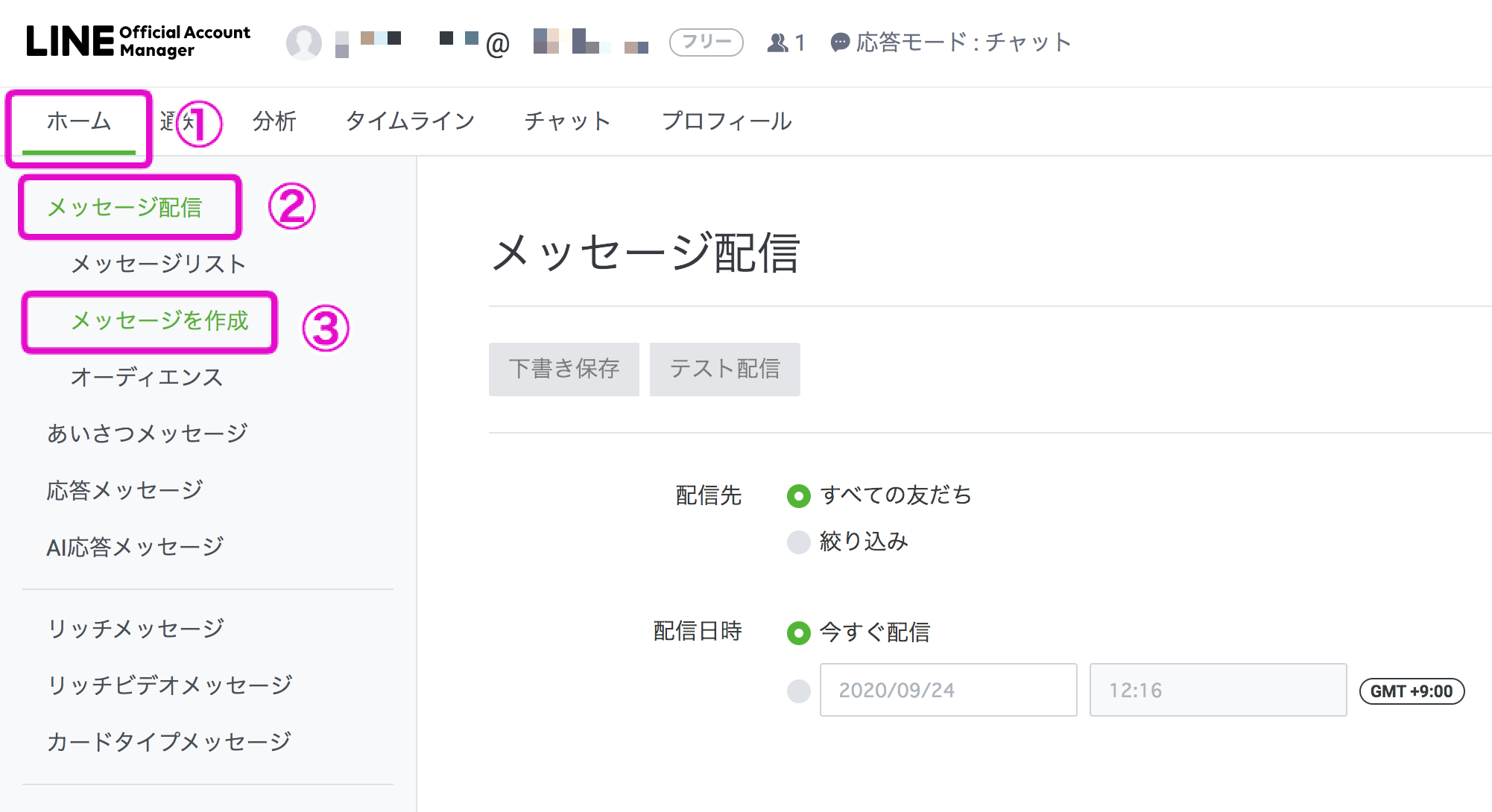Viewport: 1492px width, 812px height.
Task: Click the 配信日時 label
Action: (x=698, y=632)
